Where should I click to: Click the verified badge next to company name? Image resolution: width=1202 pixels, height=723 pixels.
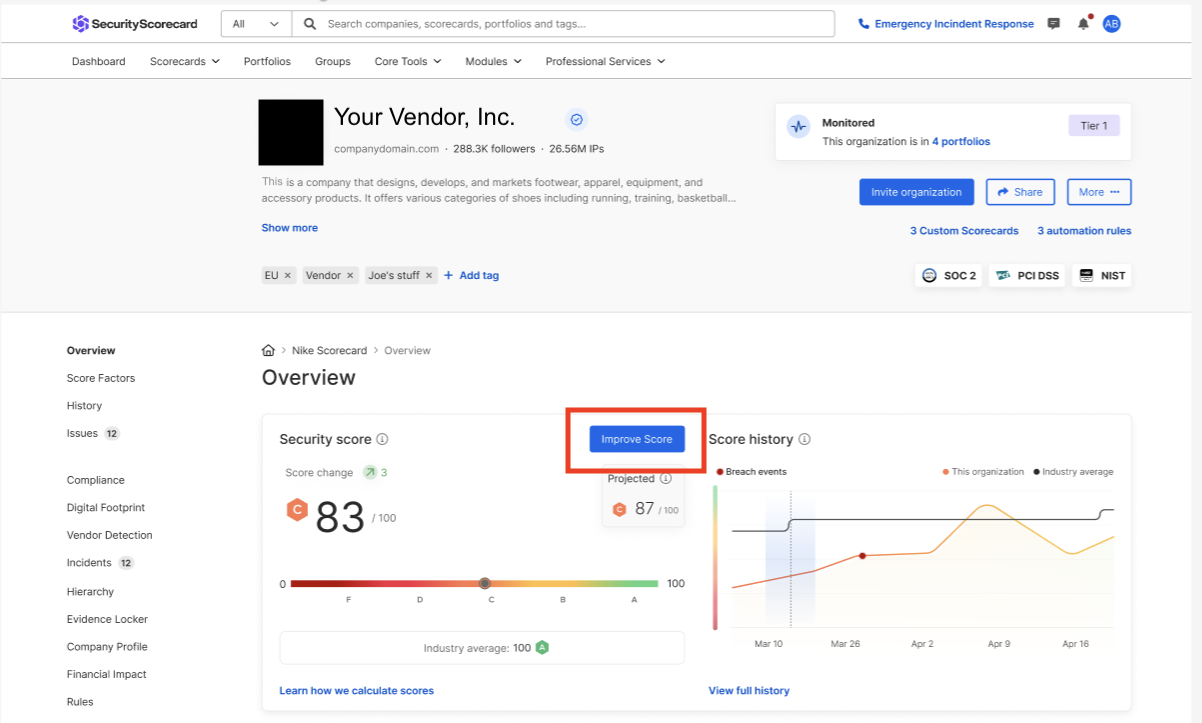click(576, 120)
